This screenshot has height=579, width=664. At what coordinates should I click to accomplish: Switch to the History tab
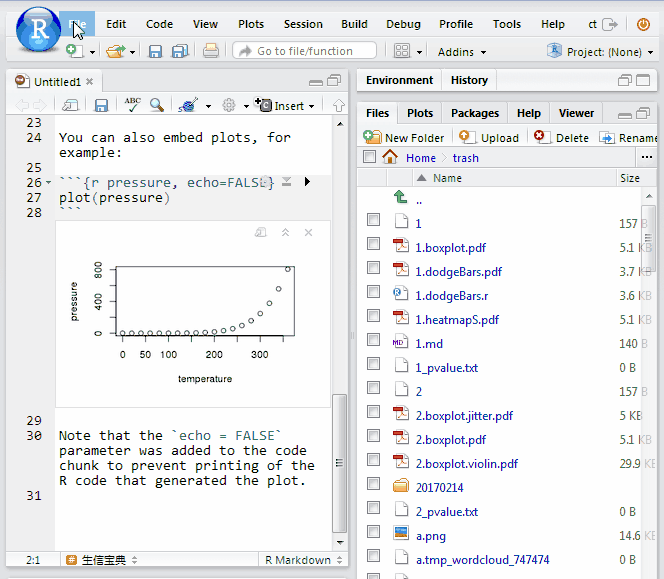click(x=469, y=80)
